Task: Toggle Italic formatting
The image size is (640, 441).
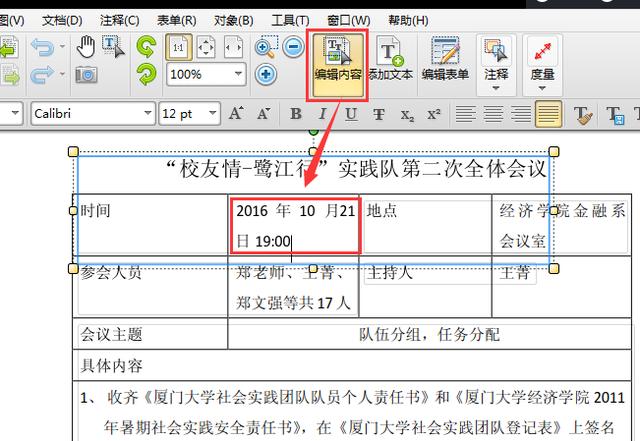Action: pos(323,114)
